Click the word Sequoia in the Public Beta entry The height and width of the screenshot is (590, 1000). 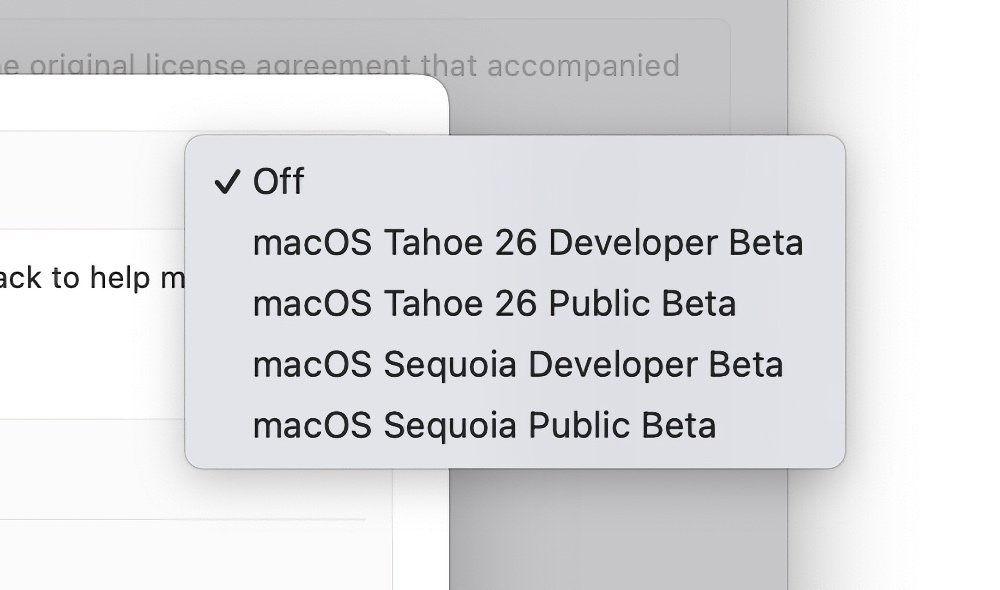(x=450, y=426)
